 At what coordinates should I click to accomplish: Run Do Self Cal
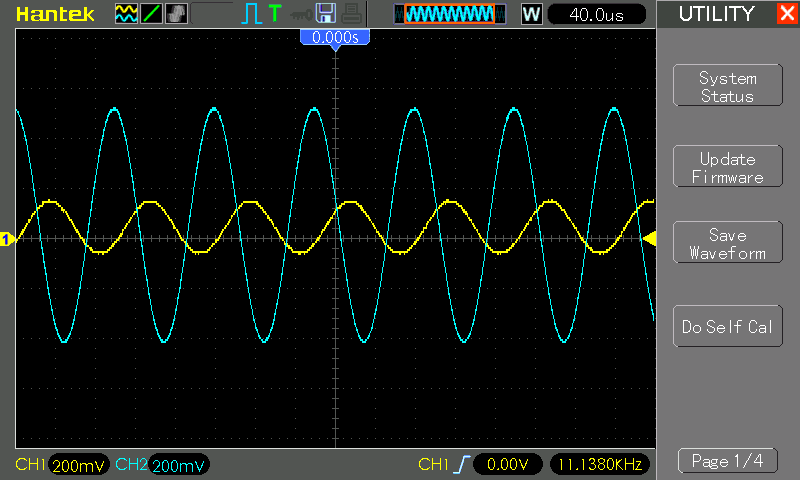[727, 327]
